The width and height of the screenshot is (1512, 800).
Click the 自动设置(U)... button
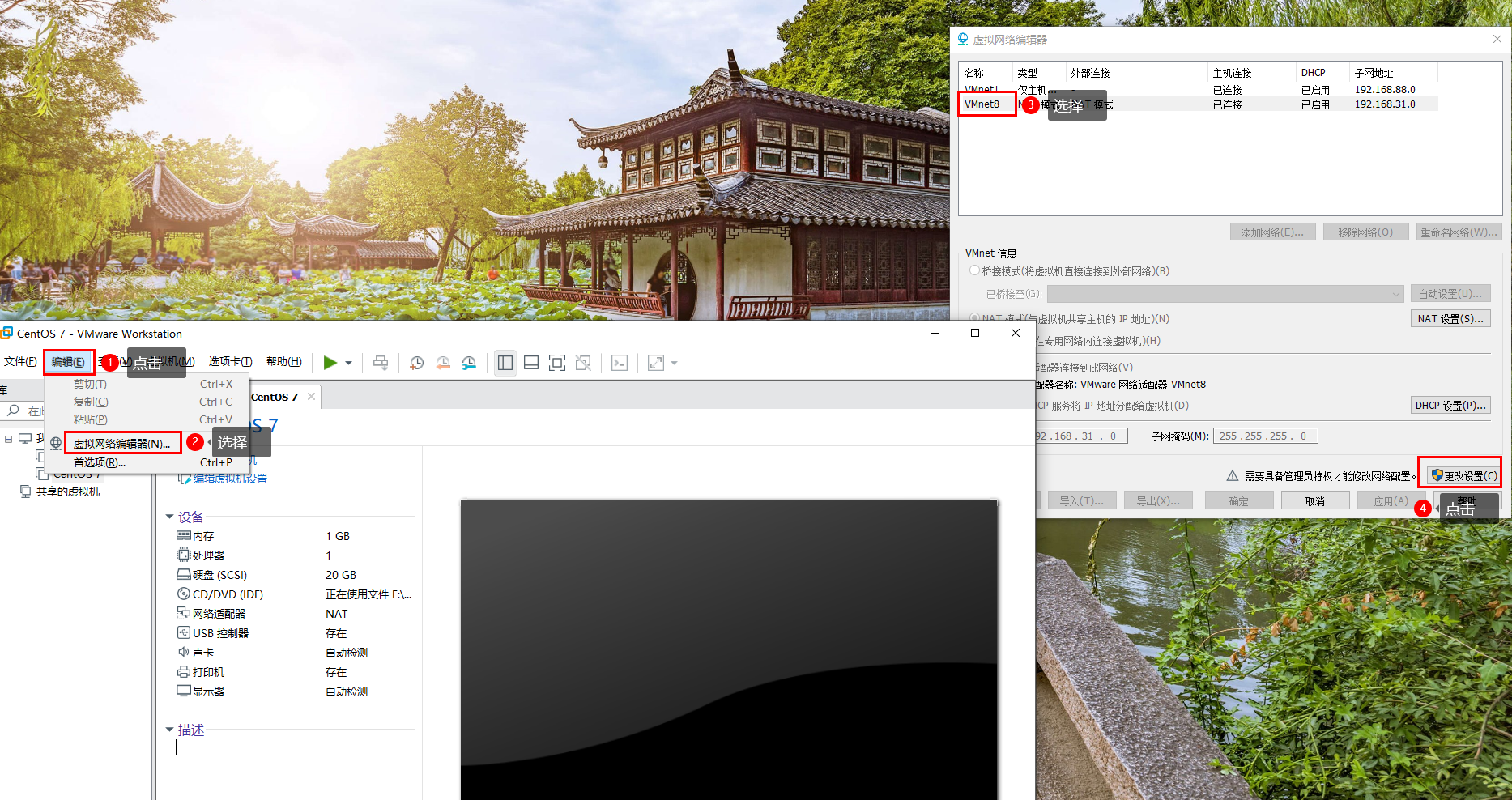[x=1450, y=294]
